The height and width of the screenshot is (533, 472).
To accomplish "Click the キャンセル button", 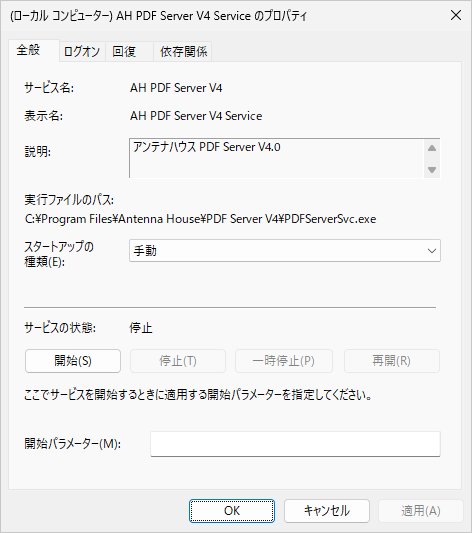I will (x=327, y=511).
